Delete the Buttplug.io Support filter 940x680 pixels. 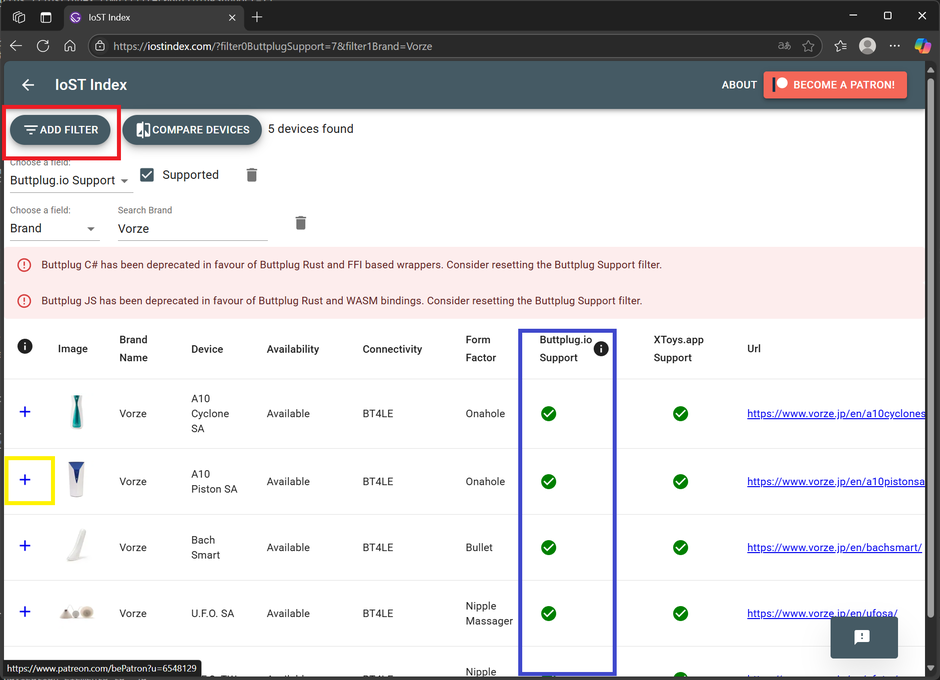pyautogui.click(x=252, y=174)
